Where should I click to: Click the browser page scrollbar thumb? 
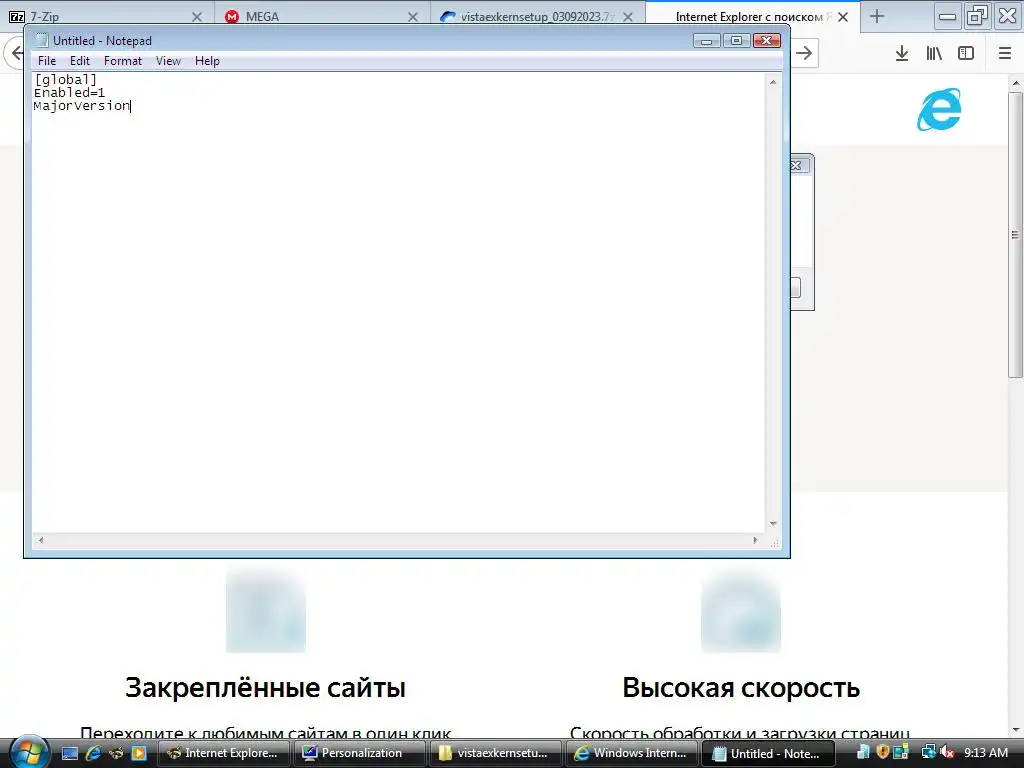point(1015,235)
